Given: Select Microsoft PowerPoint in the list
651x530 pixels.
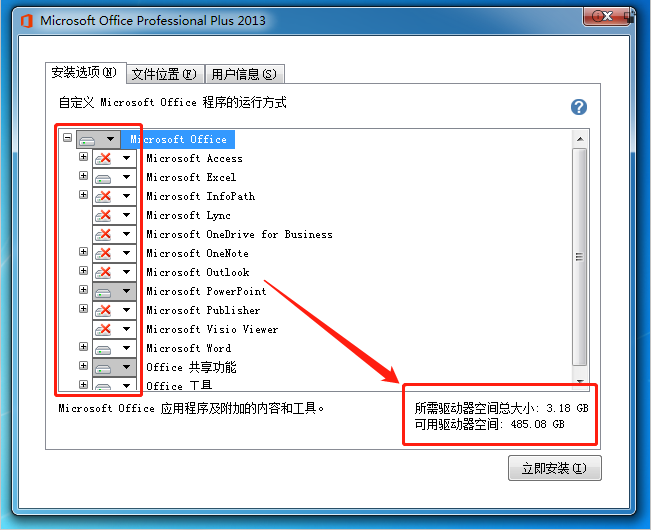Looking at the screenshot, I should click(206, 292).
